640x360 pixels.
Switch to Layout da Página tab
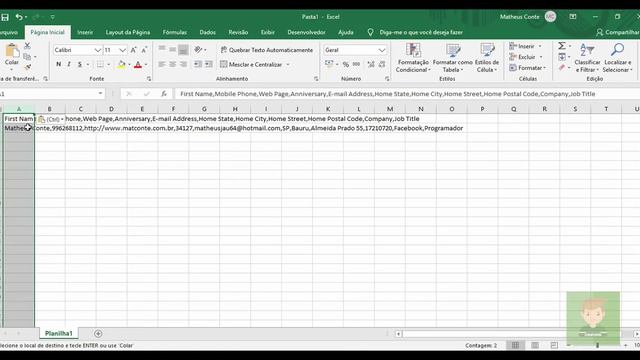click(x=128, y=32)
